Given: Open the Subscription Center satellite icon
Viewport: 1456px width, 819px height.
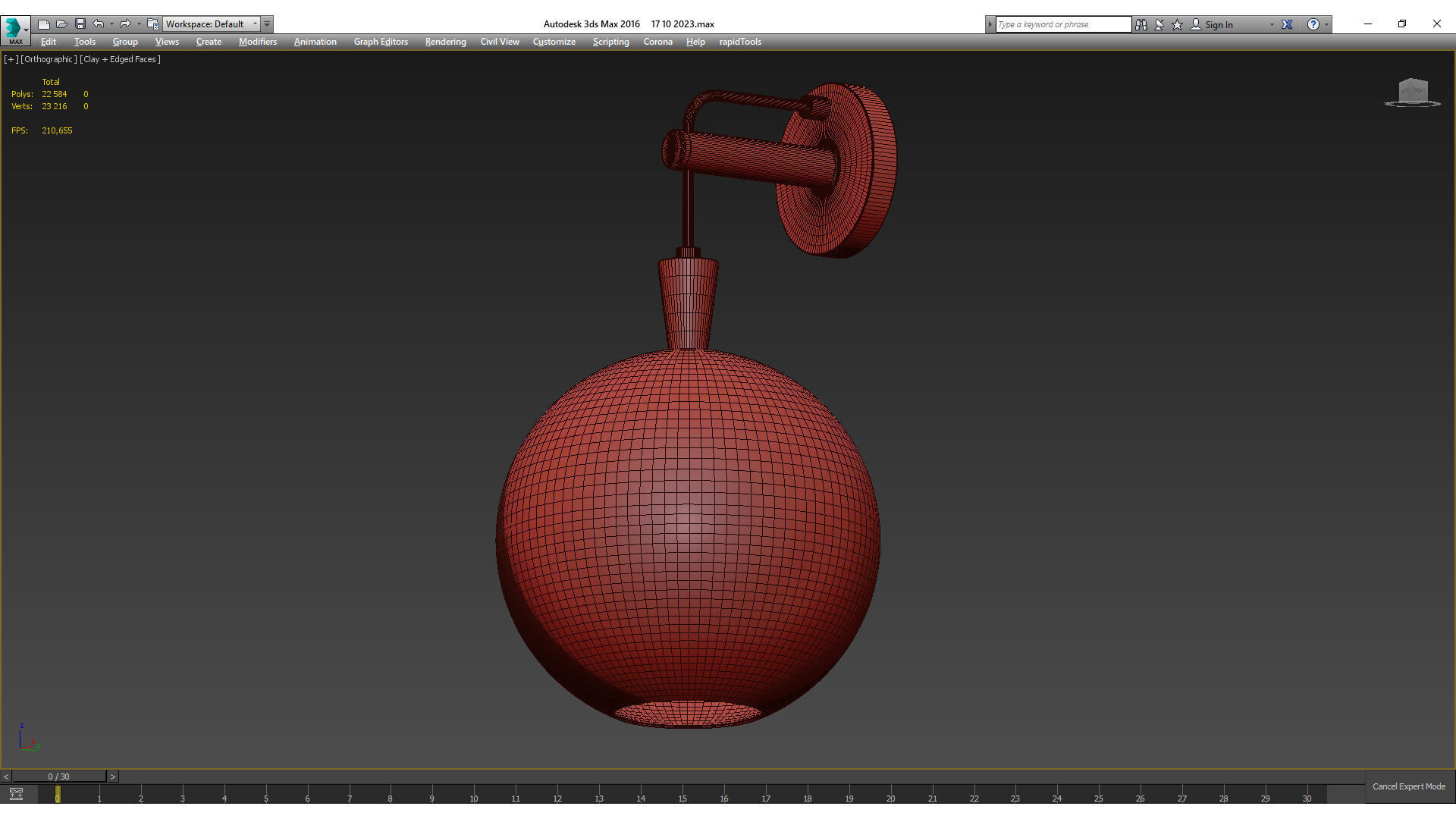Looking at the screenshot, I should click(1159, 24).
